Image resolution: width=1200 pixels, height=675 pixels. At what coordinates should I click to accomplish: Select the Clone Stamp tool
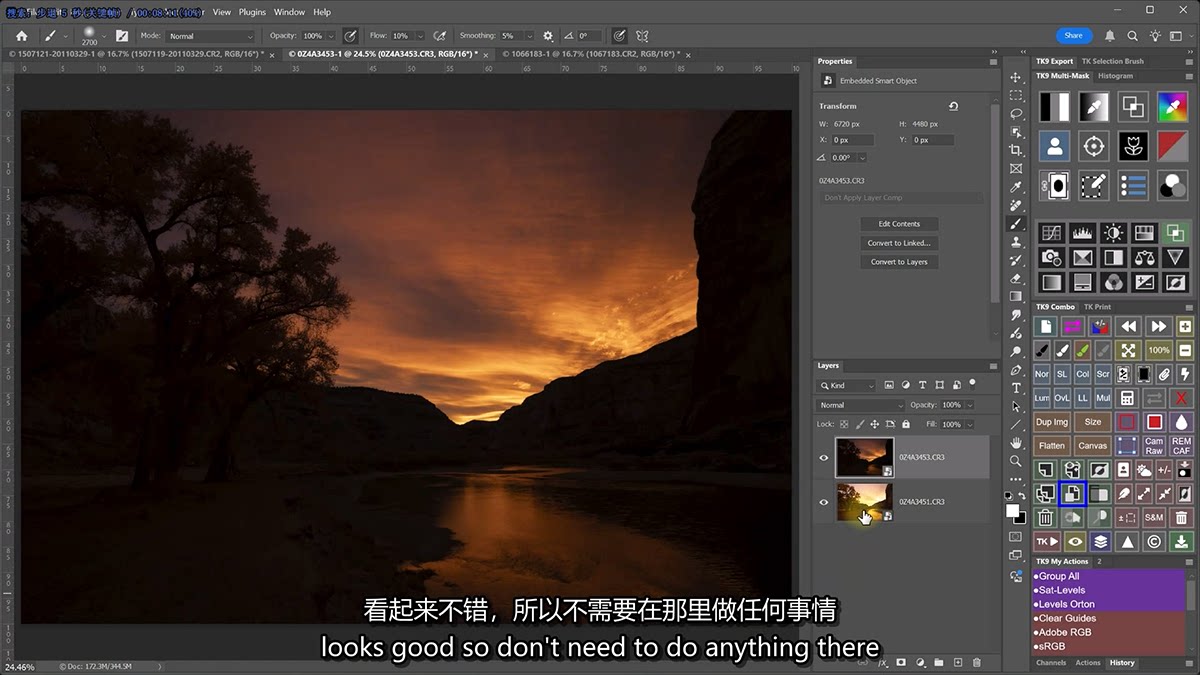point(1016,242)
